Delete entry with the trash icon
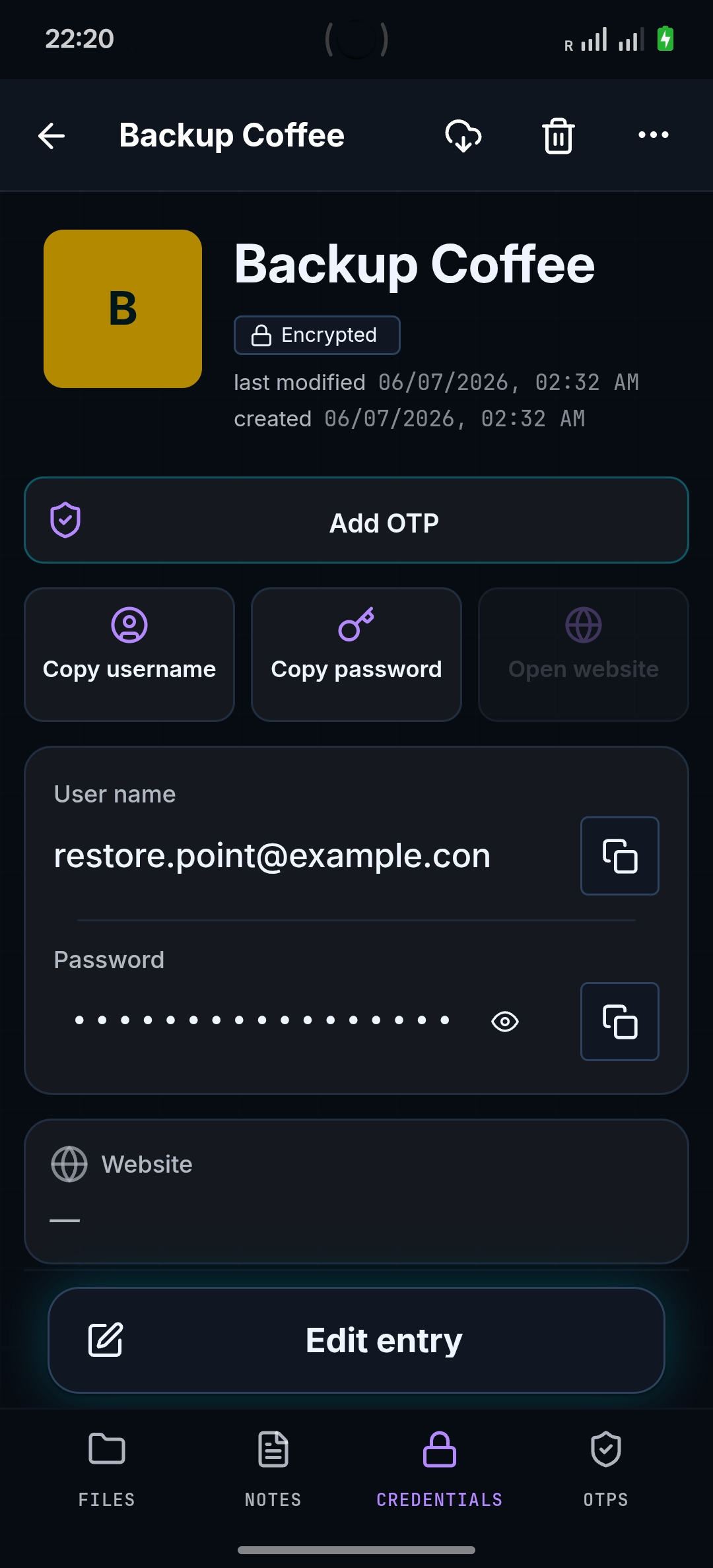Viewport: 713px width, 1568px height. pos(559,136)
